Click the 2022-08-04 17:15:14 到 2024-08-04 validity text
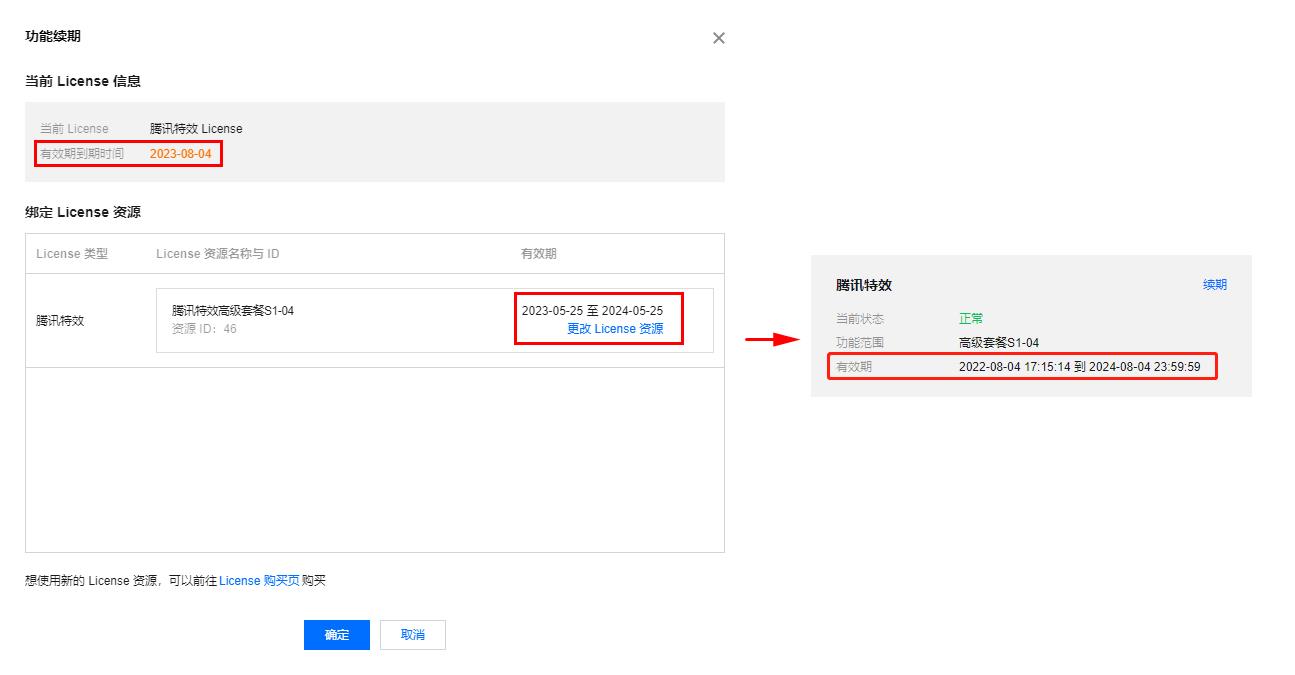The width and height of the screenshot is (1295, 675). pyautogui.click(x=1080, y=367)
